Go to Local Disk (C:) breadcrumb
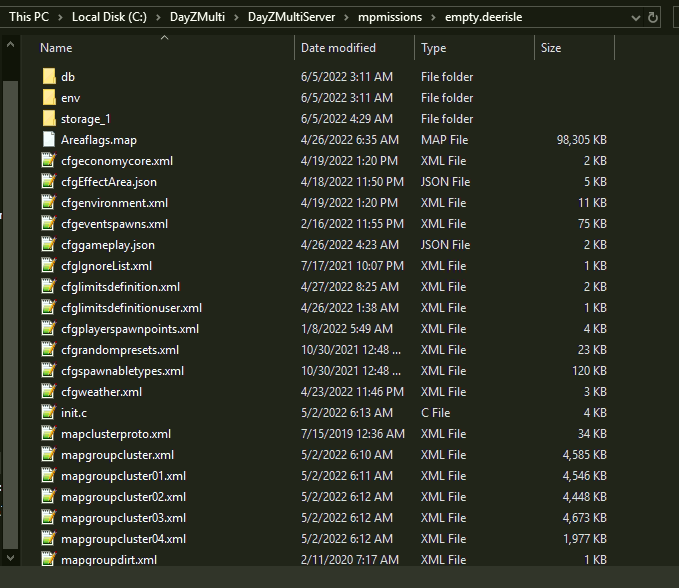Screen dimensions: 679x588 (x=109, y=17)
